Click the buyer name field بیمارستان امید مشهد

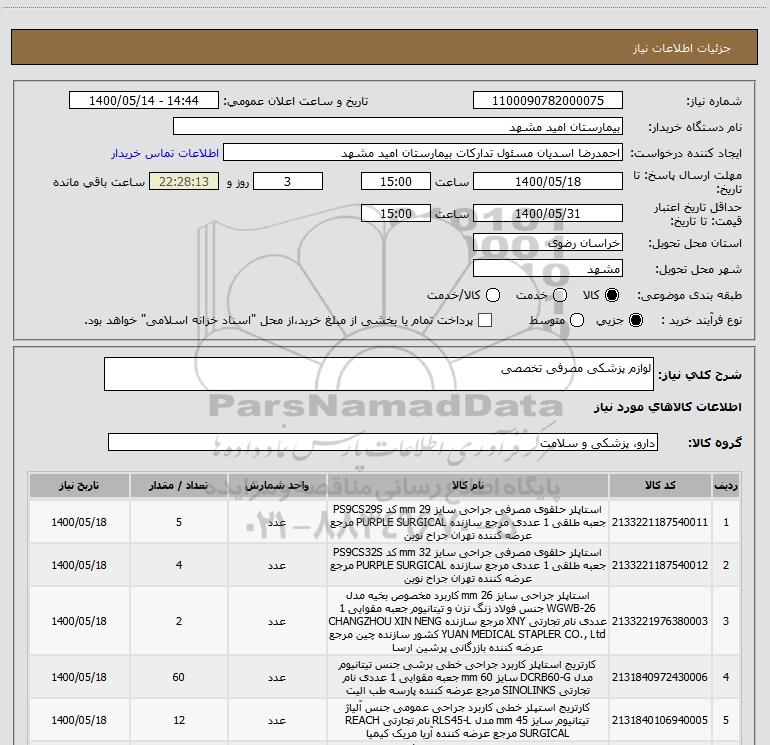398,127
